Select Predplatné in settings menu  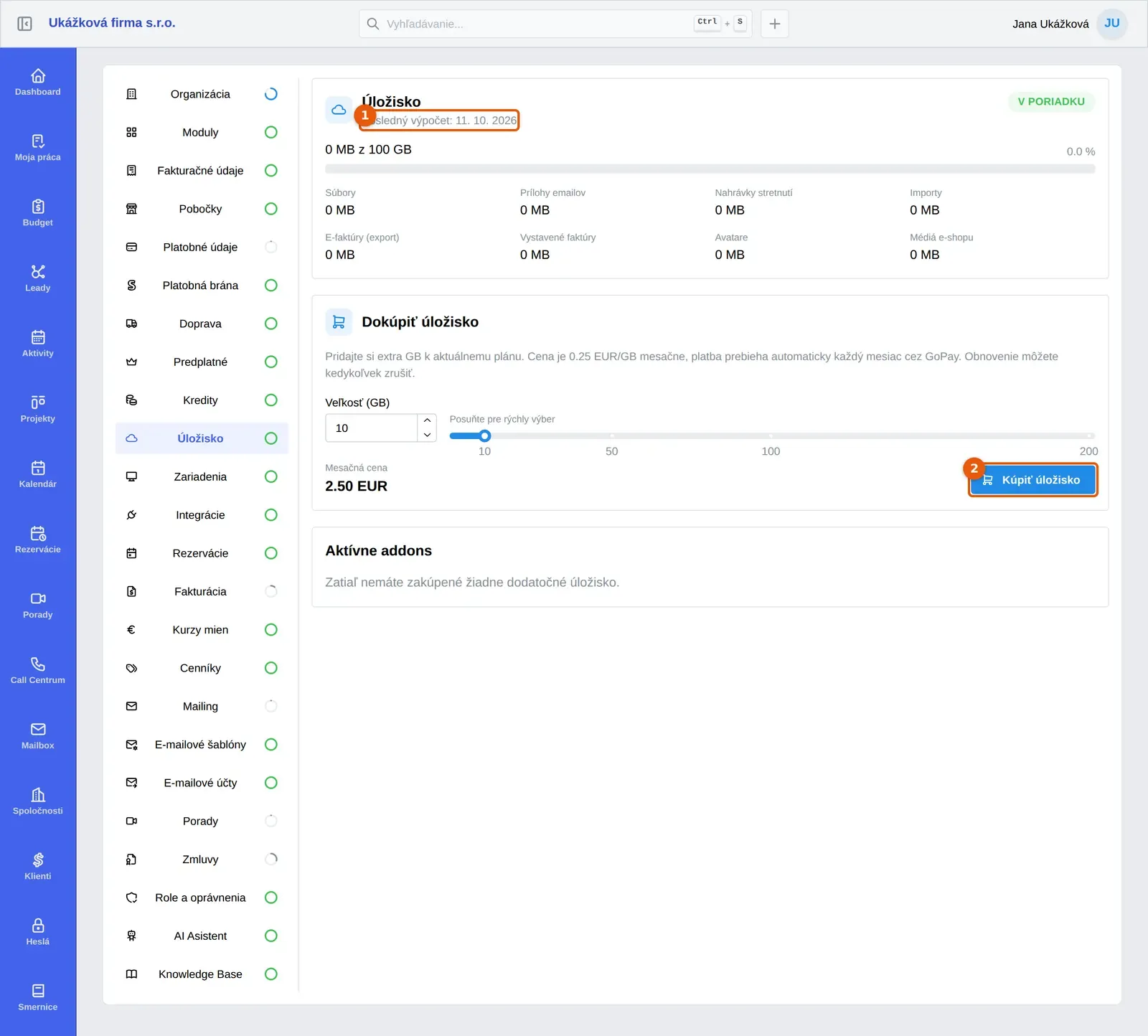[202, 362]
